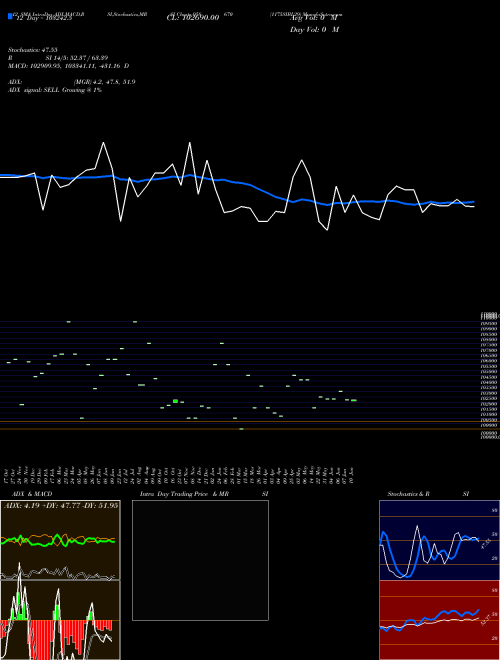
Task: Select the '12 Day' SMA value label
Action: point(44,18)
